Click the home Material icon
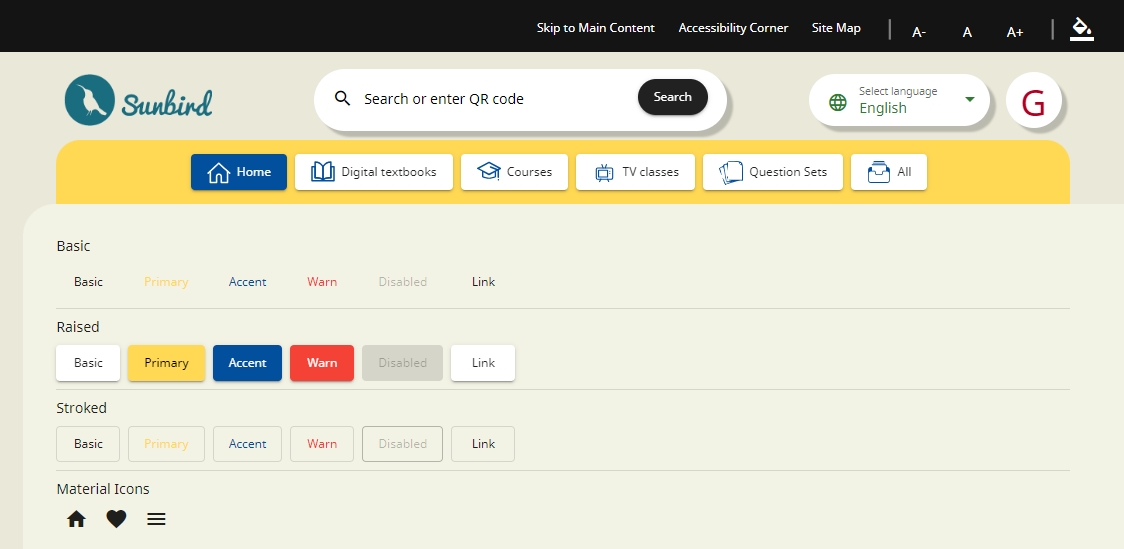The image size is (1124, 549). [76, 519]
